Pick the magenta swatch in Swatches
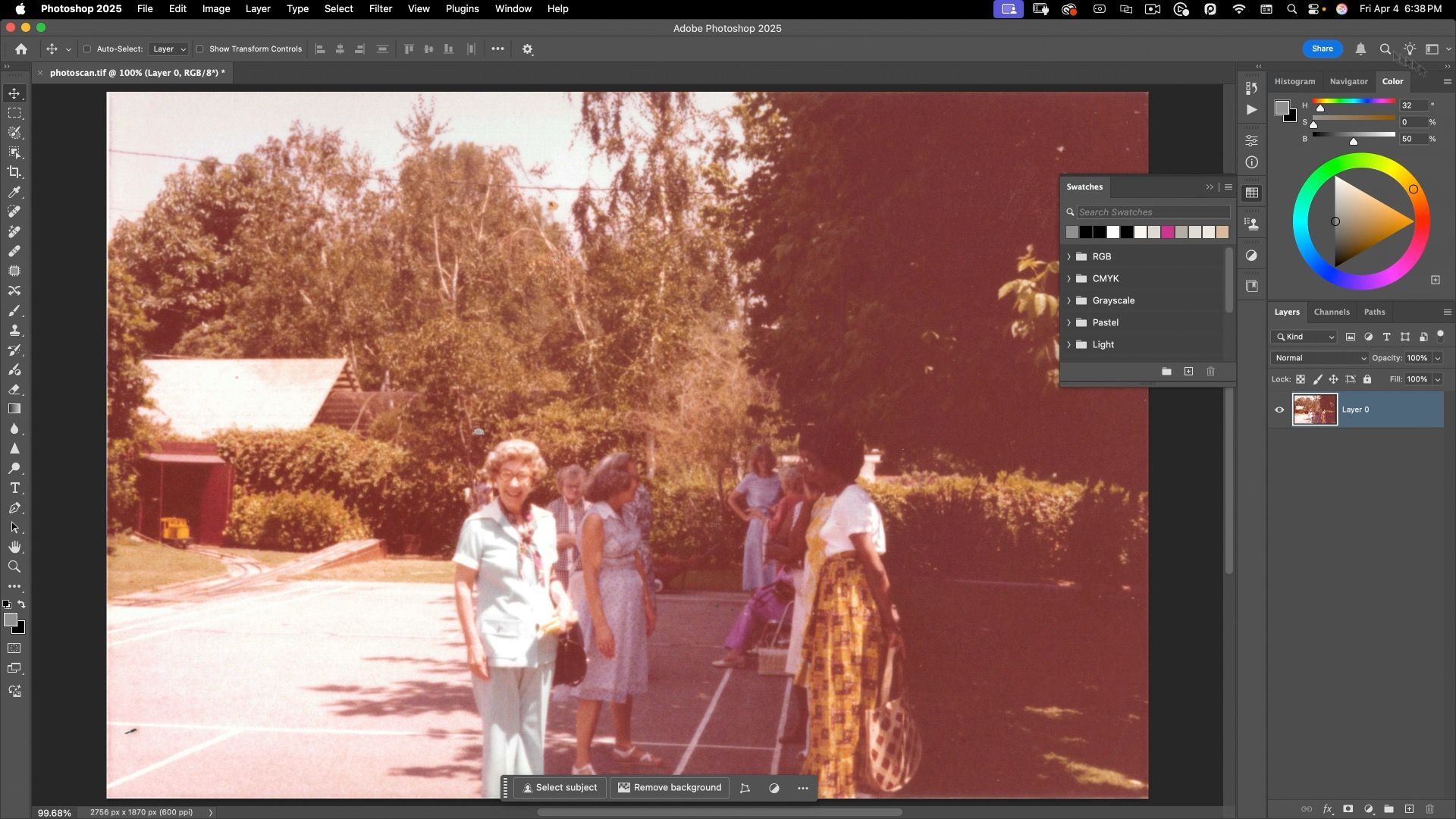This screenshot has height=819, width=1456. pos(1168,233)
